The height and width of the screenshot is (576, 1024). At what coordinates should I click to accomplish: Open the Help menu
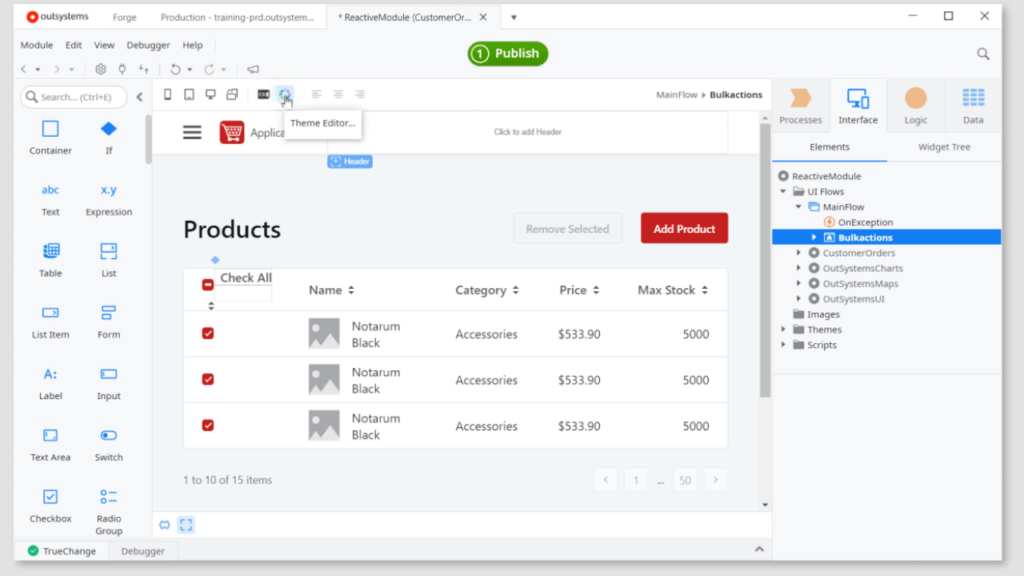[192, 45]
